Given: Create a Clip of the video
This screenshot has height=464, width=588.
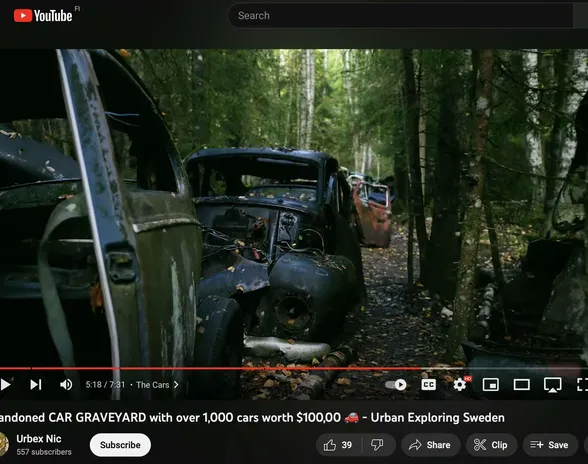Looking at the screenshot, I should click(x=491, y=445).
